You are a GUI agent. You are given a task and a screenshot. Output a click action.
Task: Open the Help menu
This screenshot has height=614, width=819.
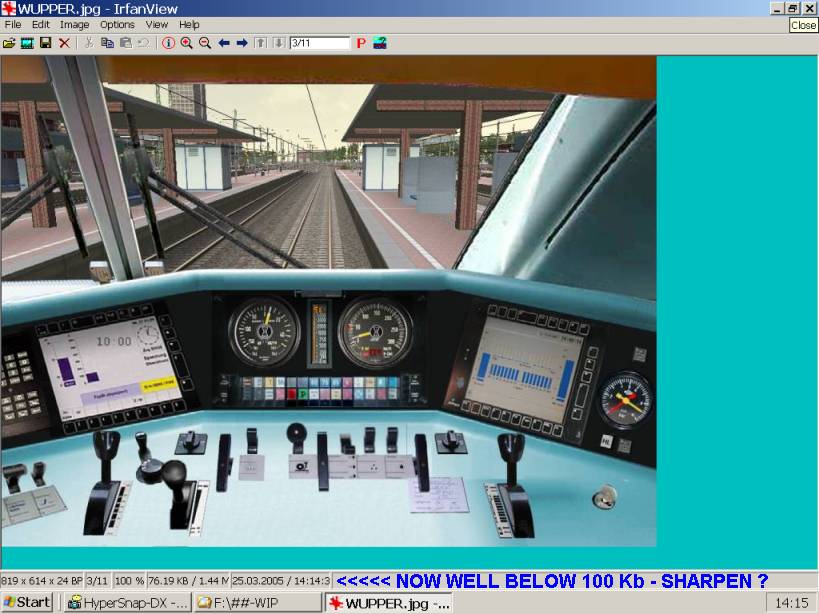(x=189, y=25)
